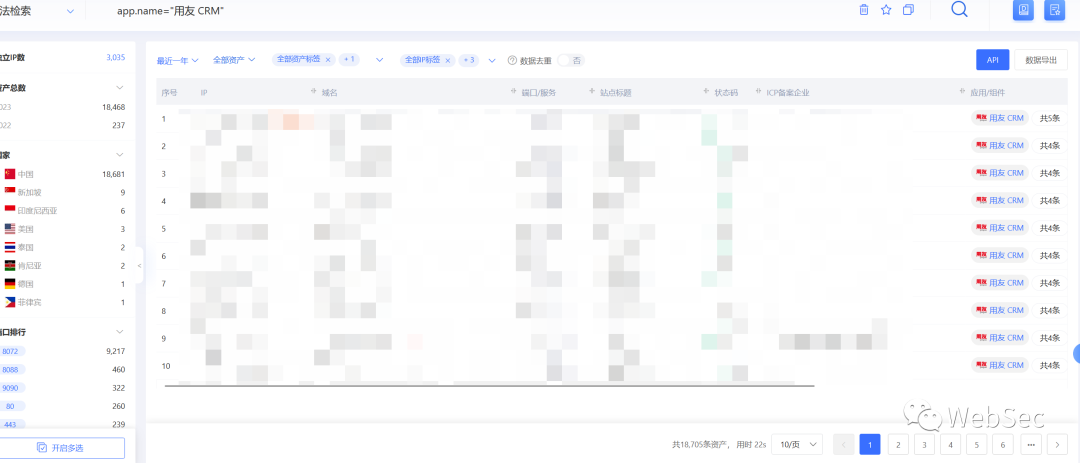This screenshot has height=463, width=1080.
Task: Click the Singapore flag icon
Action: click(10, 192)
